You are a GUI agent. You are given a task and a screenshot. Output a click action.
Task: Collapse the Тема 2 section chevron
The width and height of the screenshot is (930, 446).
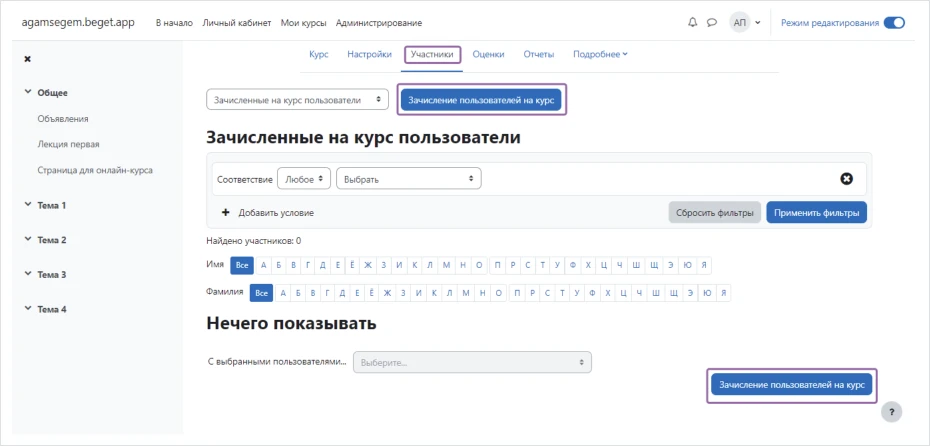pyautogui.click(x=27, y=240)
